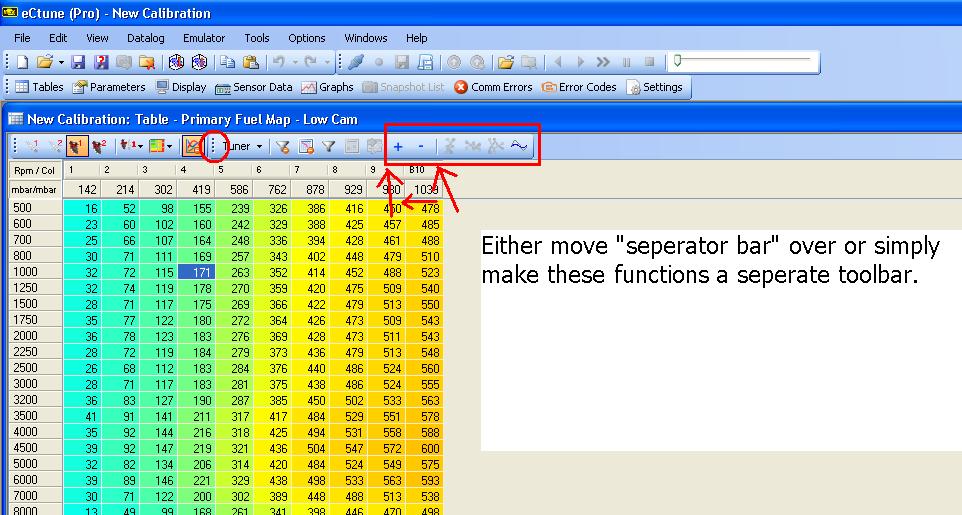Open the Emulator menu

pyautogui.click(x=204, y=38)
